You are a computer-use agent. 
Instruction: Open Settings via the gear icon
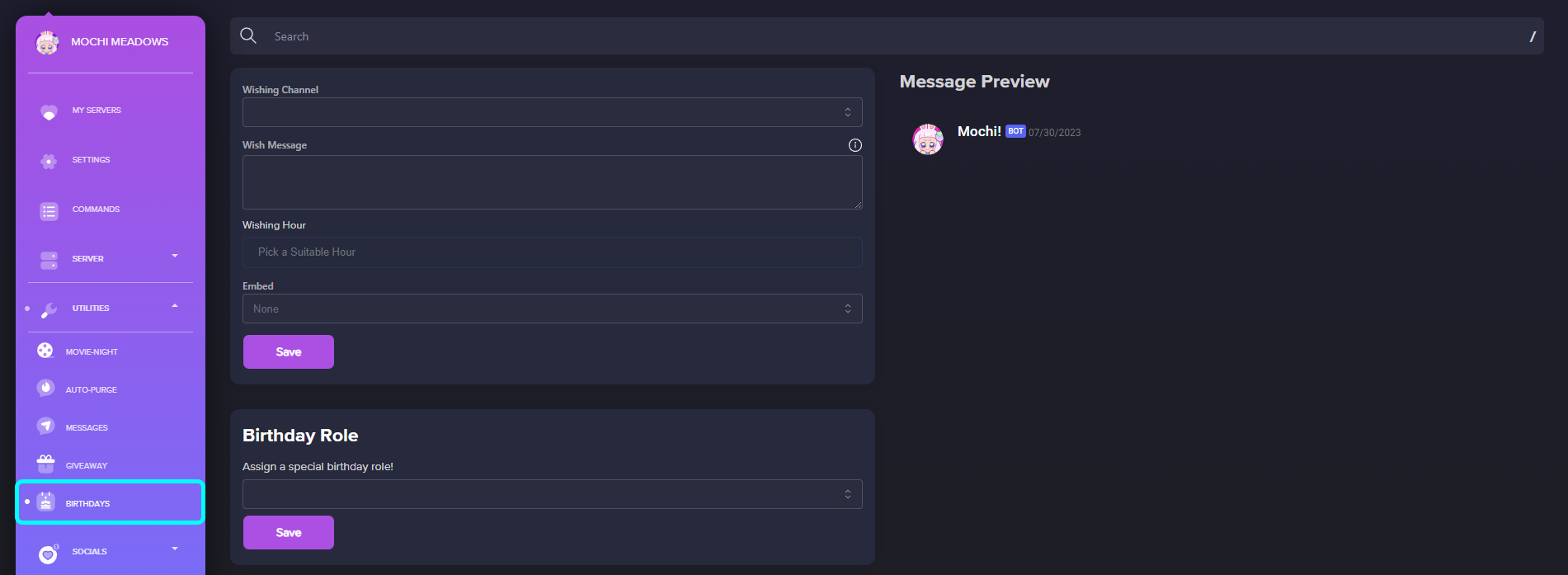pyautogui.click(x=49, y=161)
